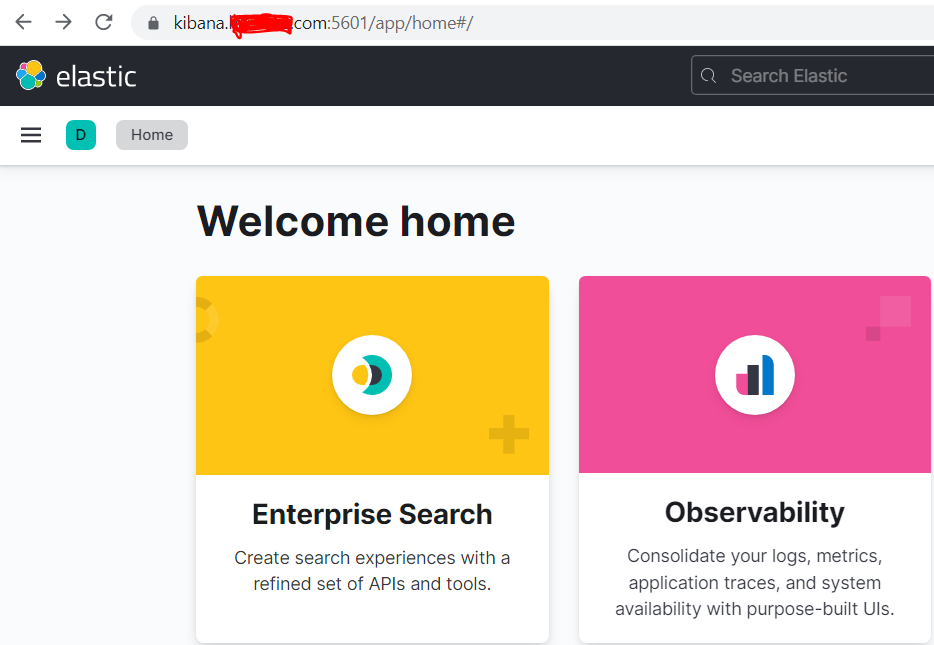934x645 pixels.
Task: Click the magnifier icon in Search Elastic
Action: point(708,76)
